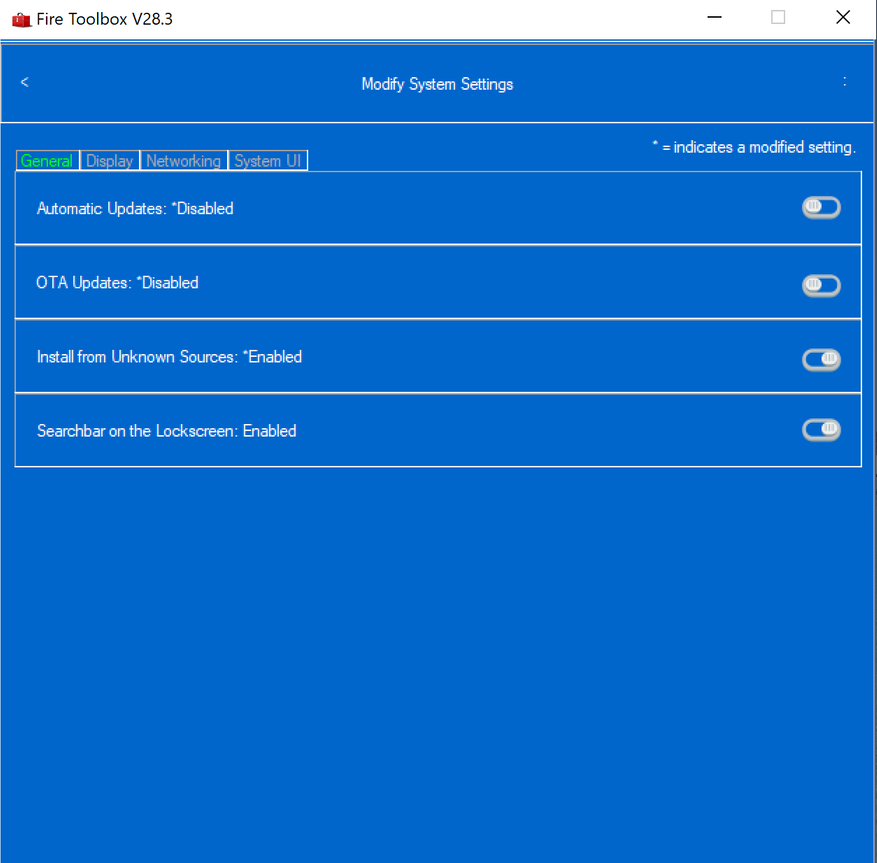Toggle the Automatic Updates switch
The image size is (877, 863).
(x=821, y=208)
